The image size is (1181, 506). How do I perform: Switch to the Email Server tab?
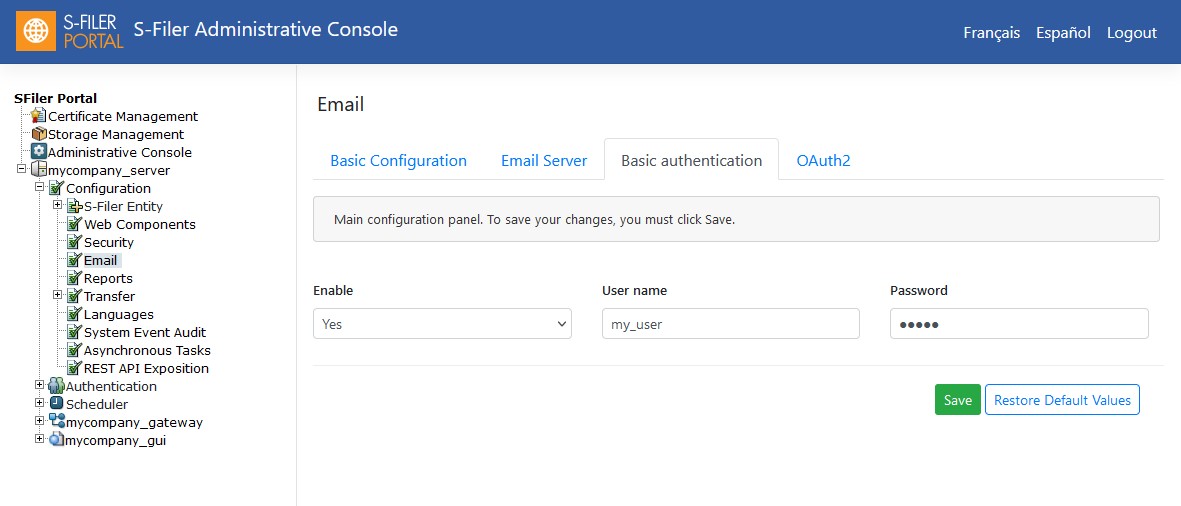pyautogui.click(x=544, y=160)
